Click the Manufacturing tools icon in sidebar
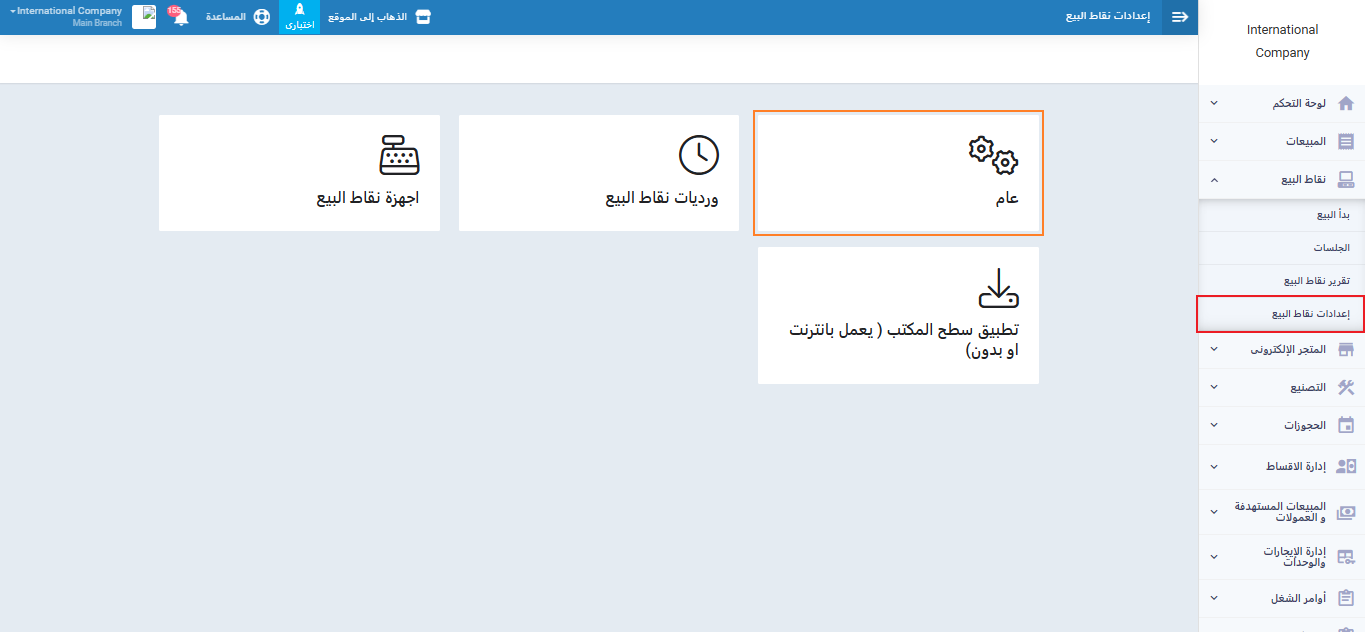 [1345, 388]
